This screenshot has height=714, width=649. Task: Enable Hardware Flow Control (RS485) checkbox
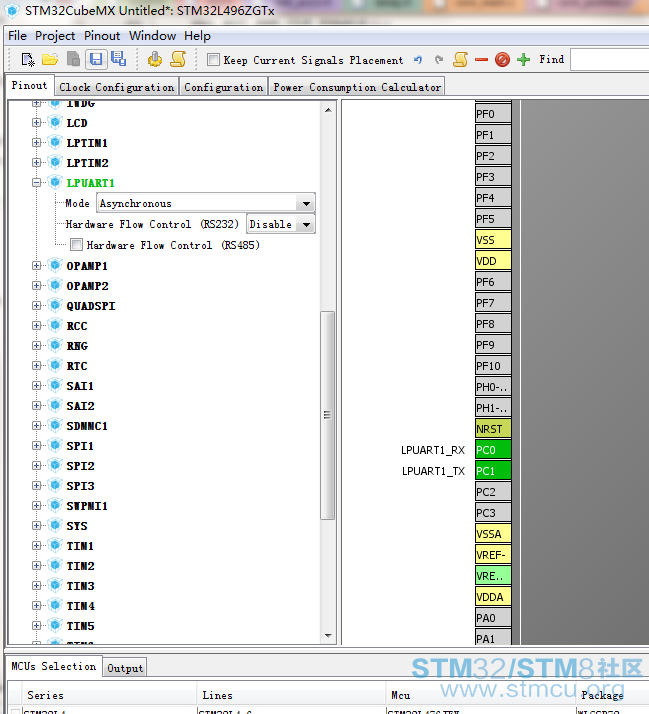pos(77,245)
